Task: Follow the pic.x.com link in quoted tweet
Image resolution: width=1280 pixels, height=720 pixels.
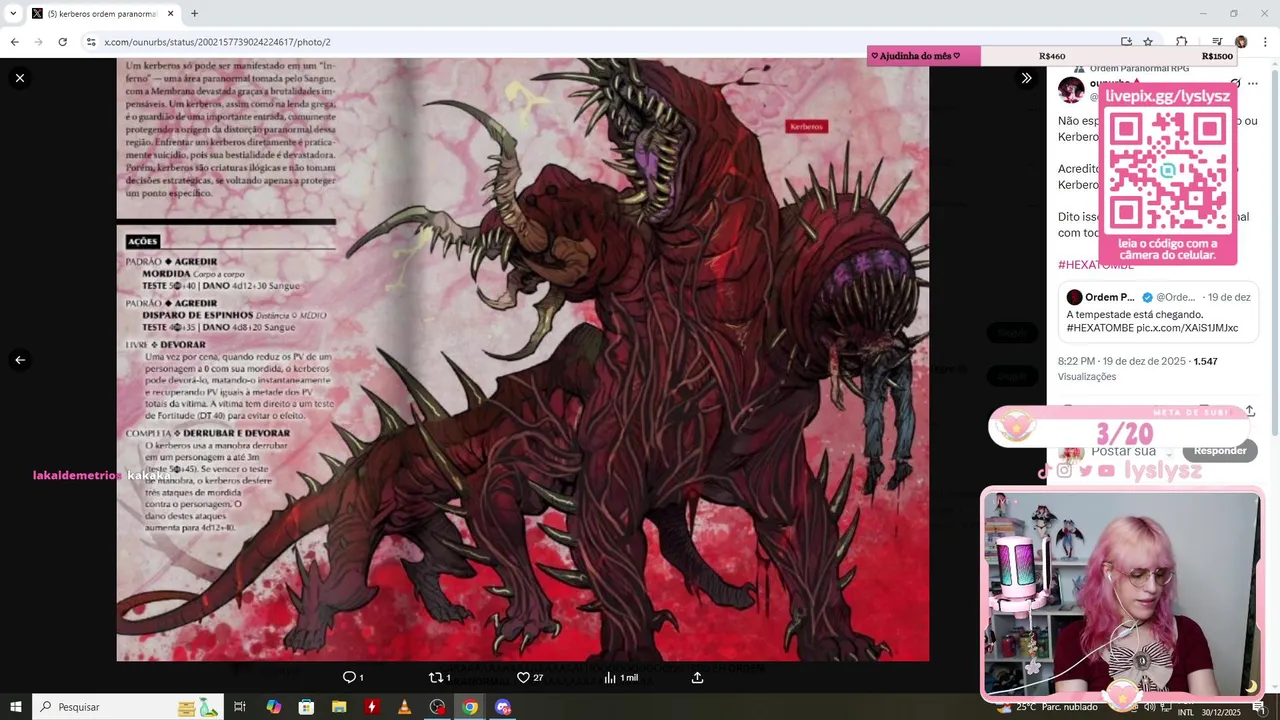Action: tap(1187, 328)
